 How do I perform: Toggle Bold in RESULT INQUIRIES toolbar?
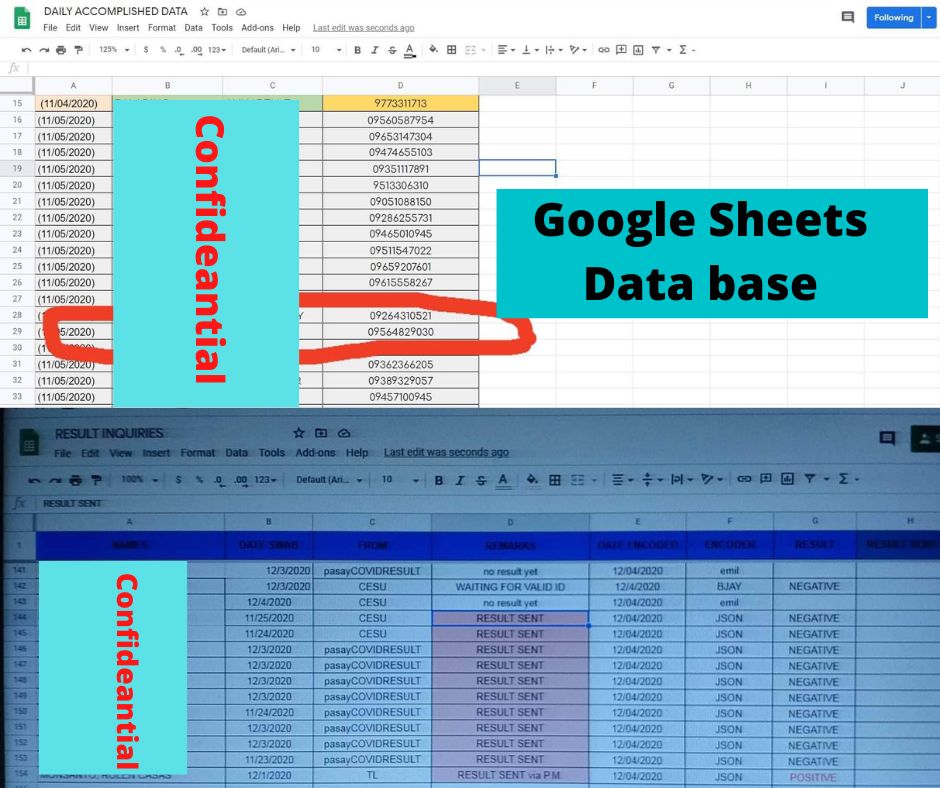[439, 480]
